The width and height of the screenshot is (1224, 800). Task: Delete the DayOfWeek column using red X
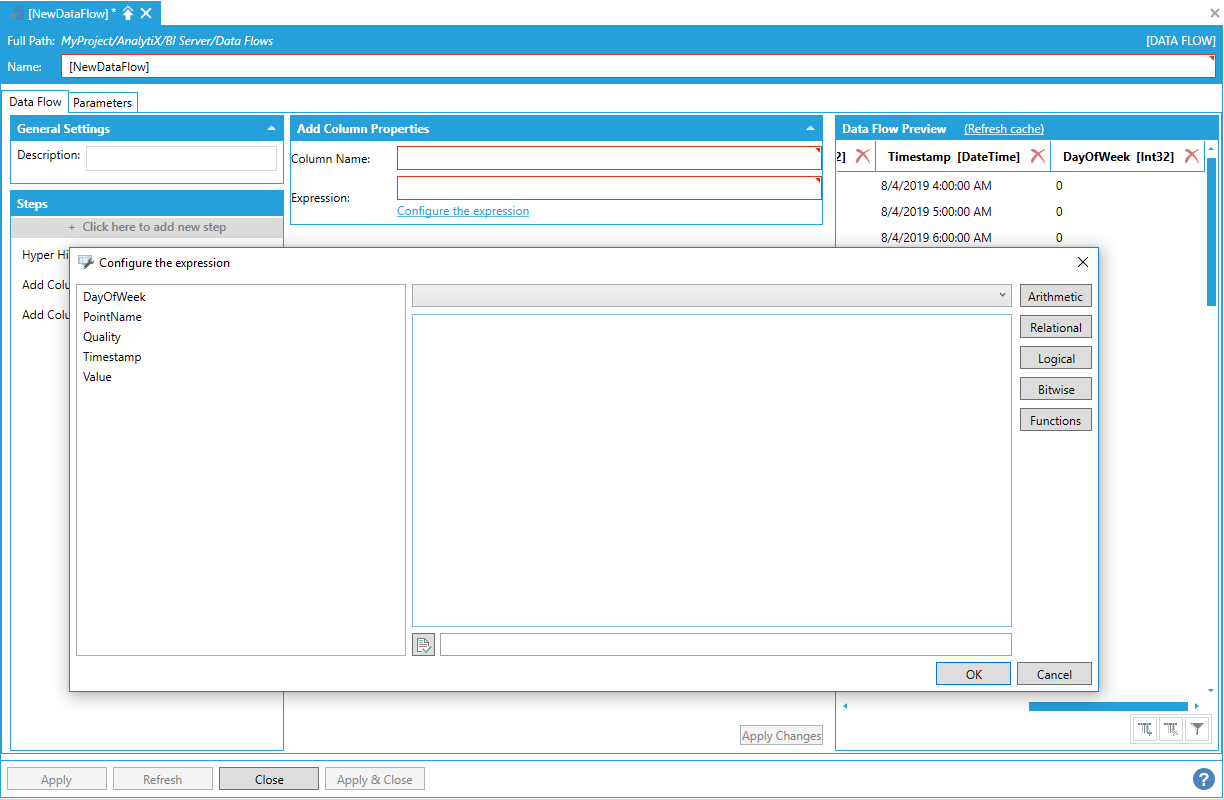pos(1191,156)
